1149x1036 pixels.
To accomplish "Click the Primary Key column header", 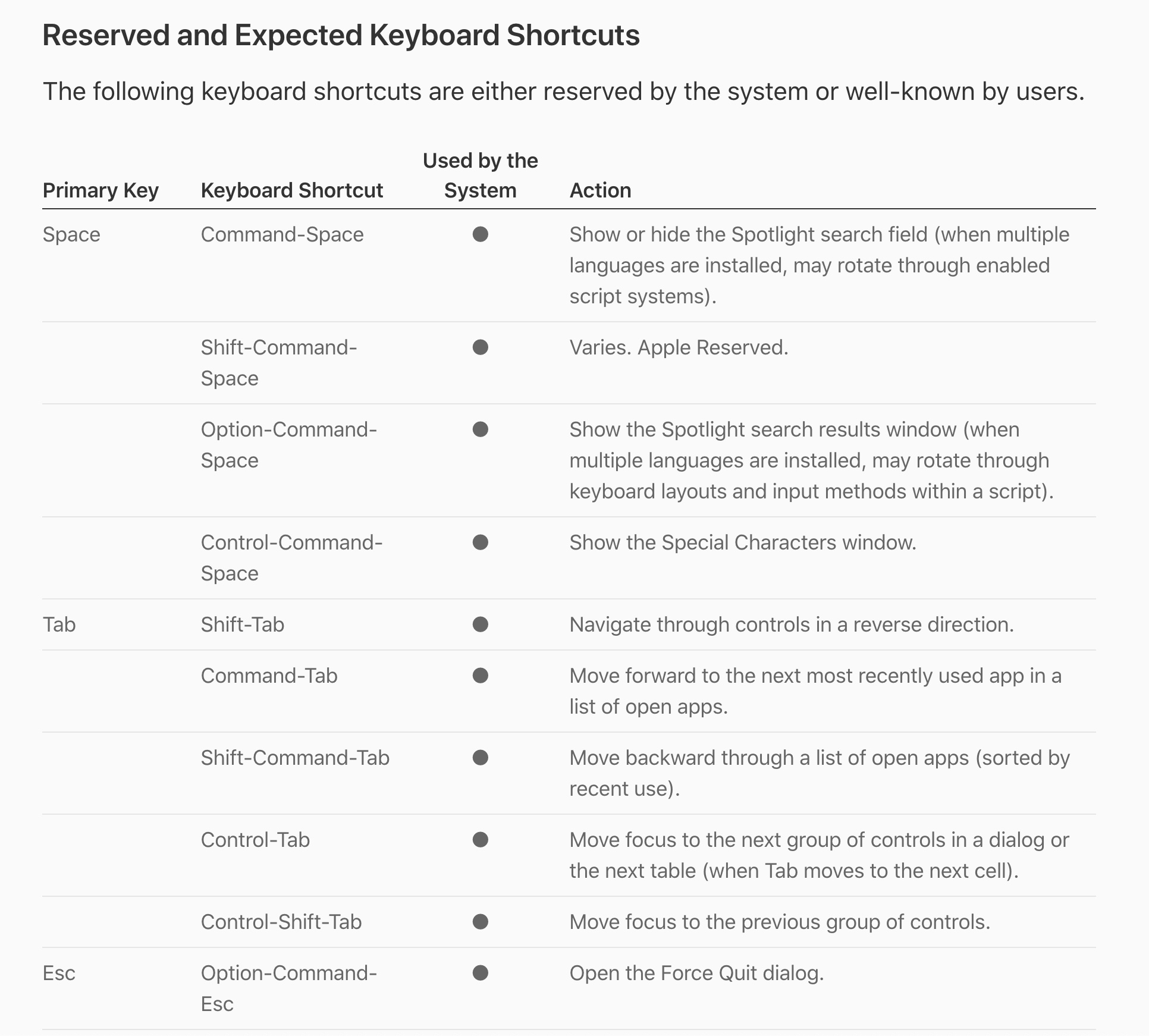I will [101, 190].
